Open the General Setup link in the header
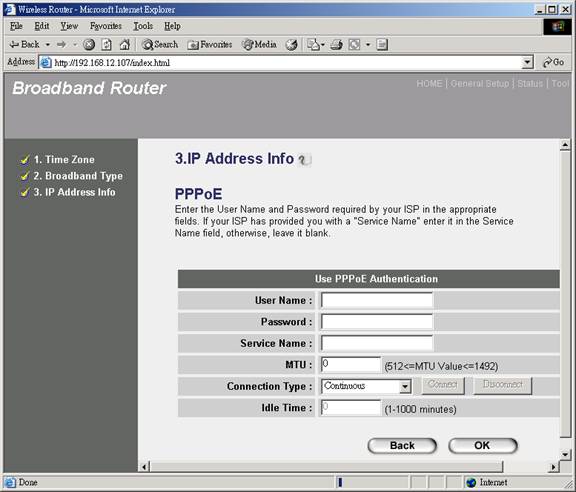Viewport: 576px width, 492px height. pyautogui.click(x=480, y=84)
